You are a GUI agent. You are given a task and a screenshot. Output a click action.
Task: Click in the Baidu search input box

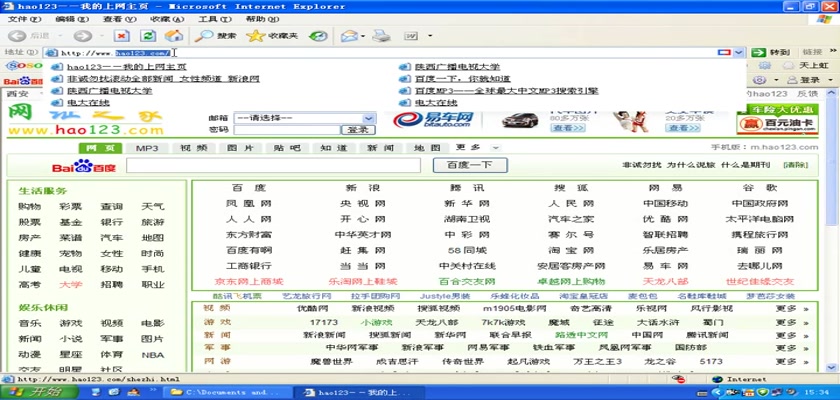point(273,165)
